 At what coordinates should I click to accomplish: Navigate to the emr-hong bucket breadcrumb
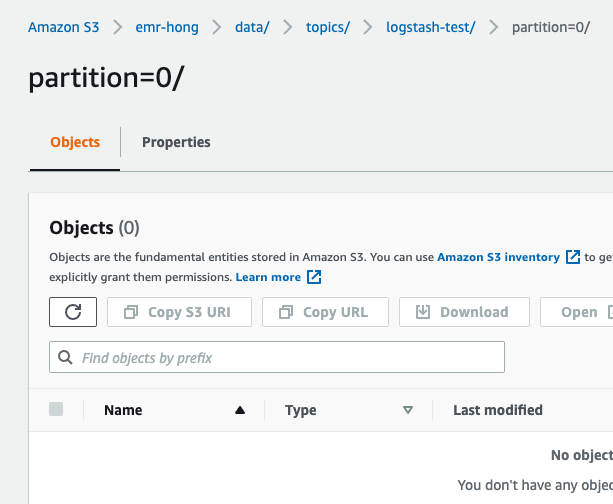point(167,27)
